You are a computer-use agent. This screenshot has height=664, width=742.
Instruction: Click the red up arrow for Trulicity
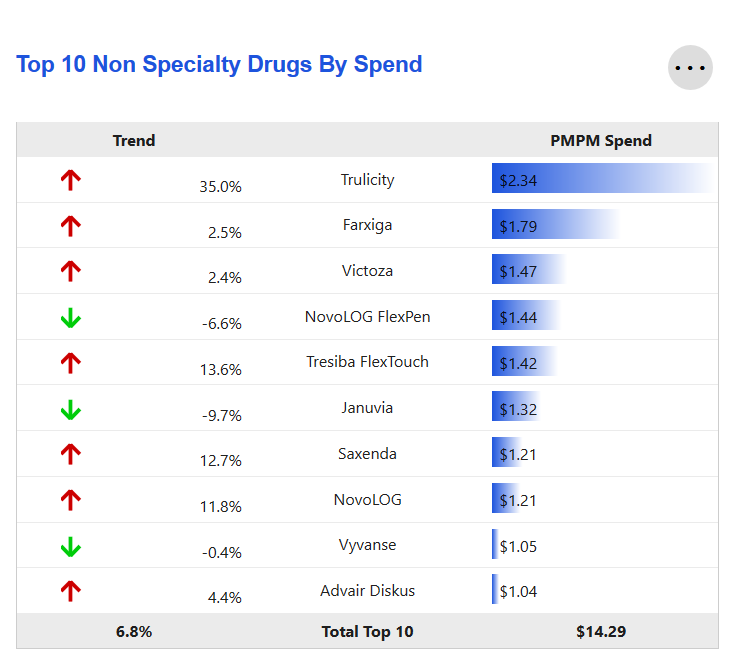click(70, 181)
